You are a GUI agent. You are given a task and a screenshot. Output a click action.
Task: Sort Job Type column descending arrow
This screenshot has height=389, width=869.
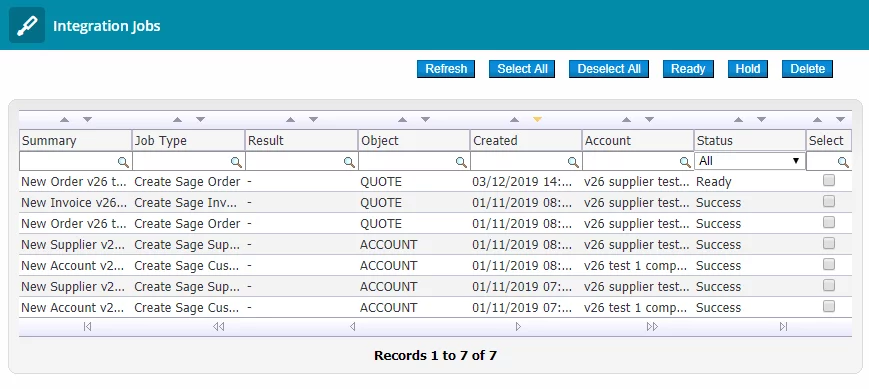[201, 119]
